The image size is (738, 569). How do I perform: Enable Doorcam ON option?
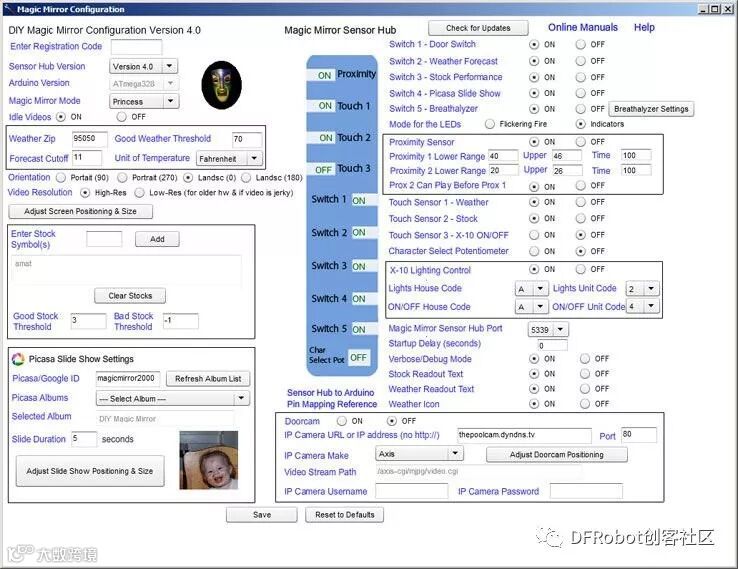(342, 421)
